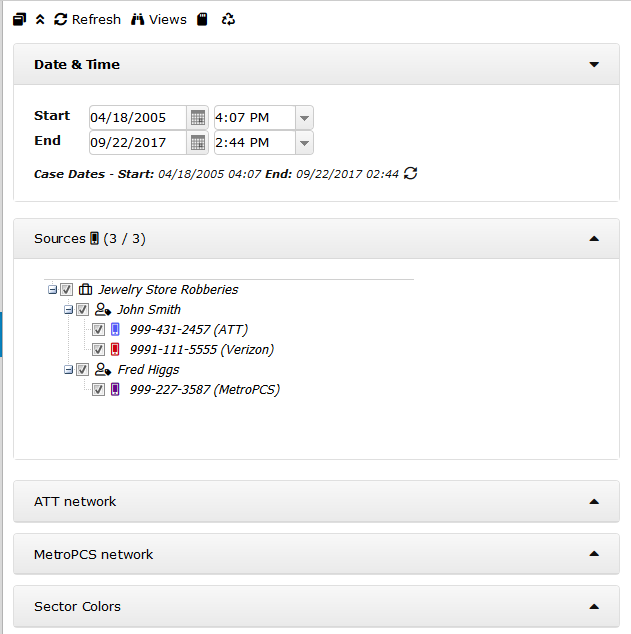Uncheck the 999-227-3587 MetroPCS checkbox
This screenshot has width=631, height=634.
pos(99,390)
